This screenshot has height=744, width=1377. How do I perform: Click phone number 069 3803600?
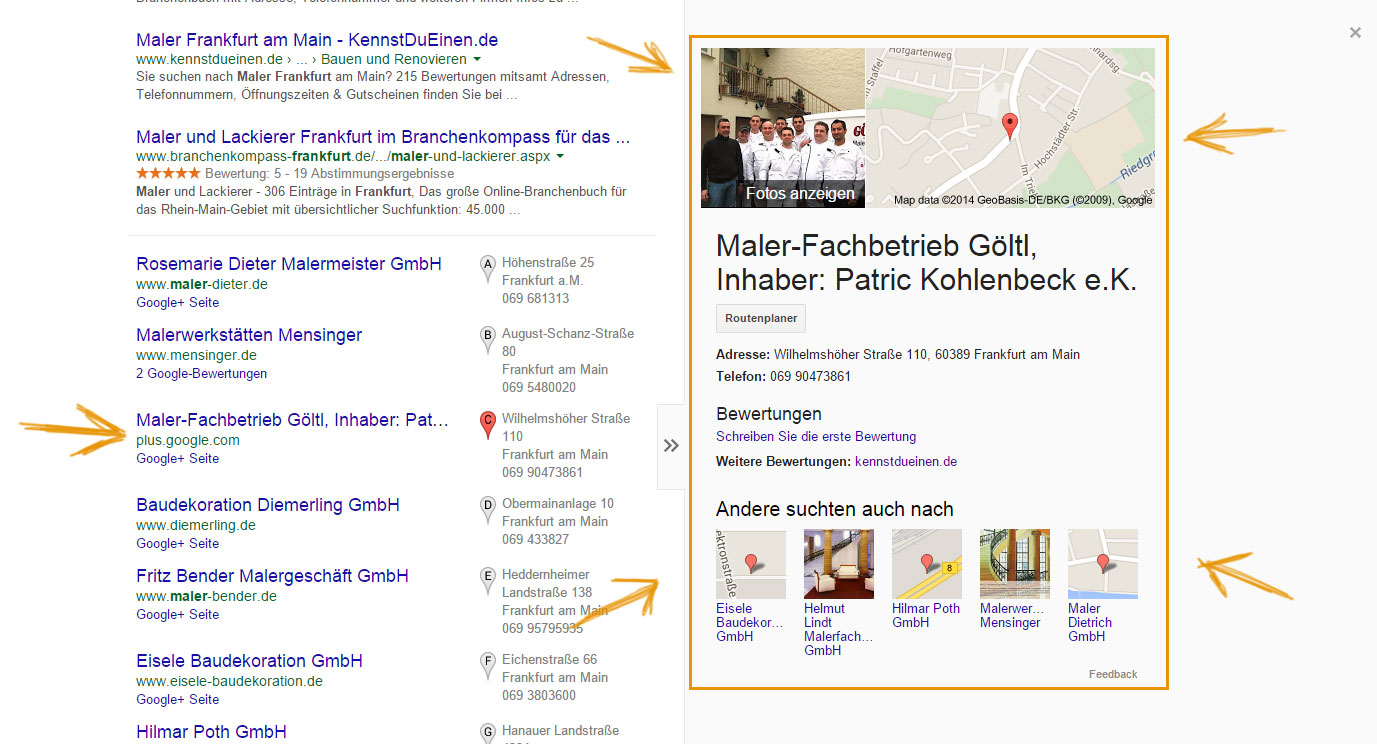click(539, 695)
